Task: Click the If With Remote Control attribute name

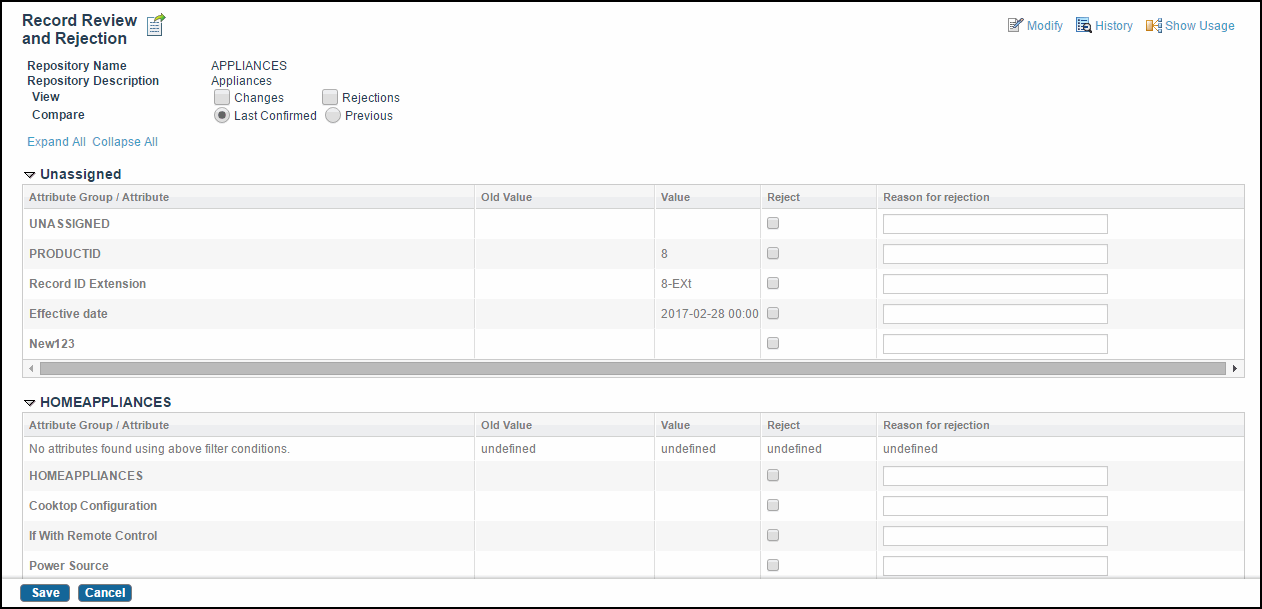Action: (93, 536)
